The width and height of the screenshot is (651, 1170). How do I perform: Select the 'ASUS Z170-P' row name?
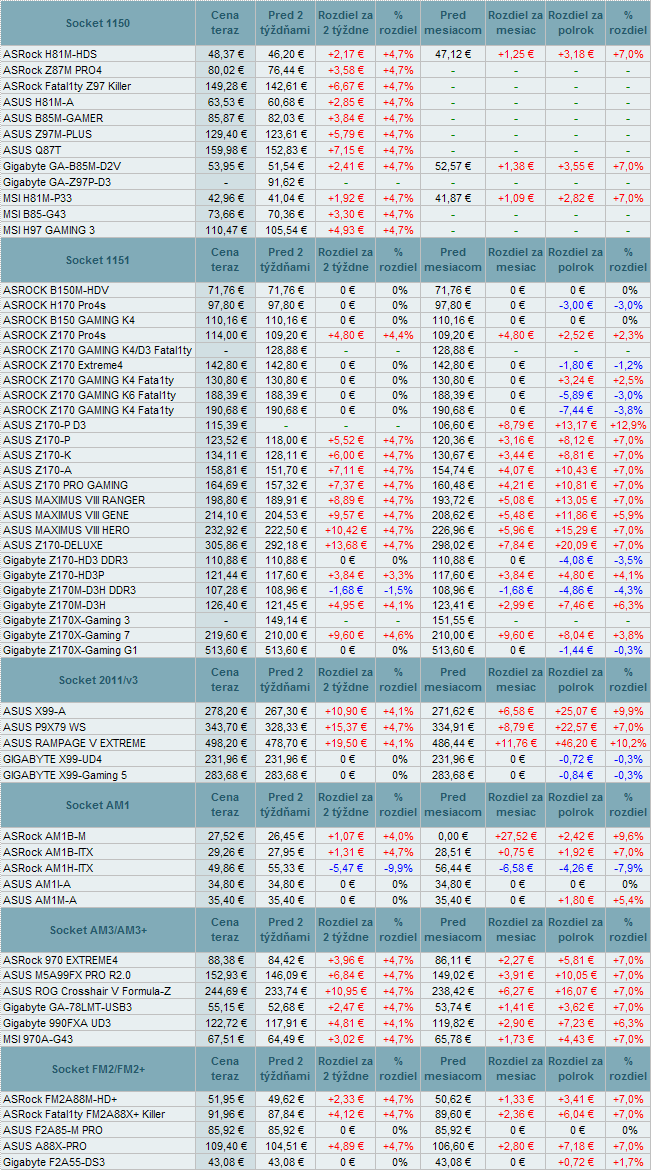click(x=35, y=440)
